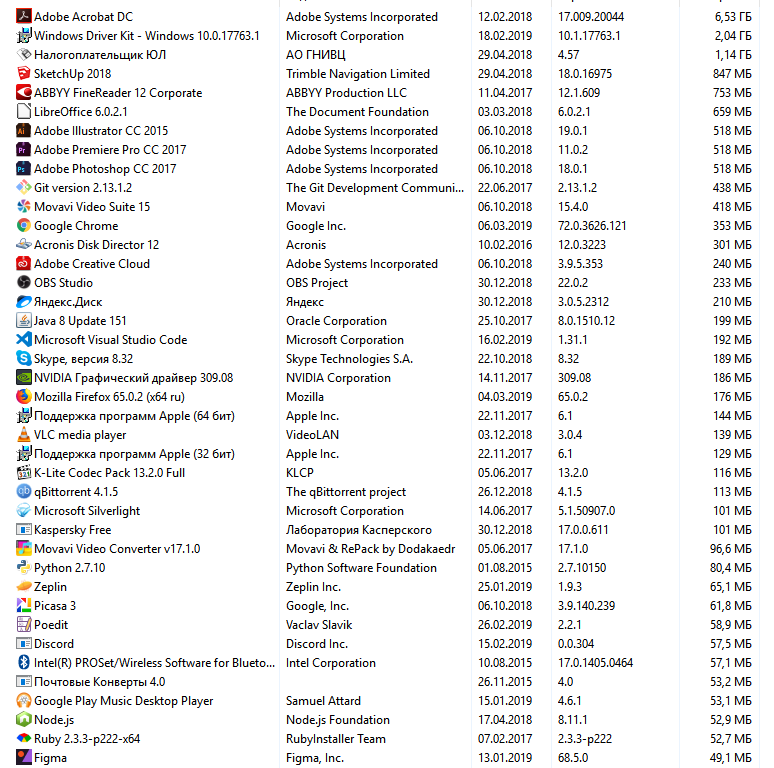Viewport: 774px width, 768px height.
Task: Click the Adobe Premiere Pro icon
Action: [x=24, y=150]
